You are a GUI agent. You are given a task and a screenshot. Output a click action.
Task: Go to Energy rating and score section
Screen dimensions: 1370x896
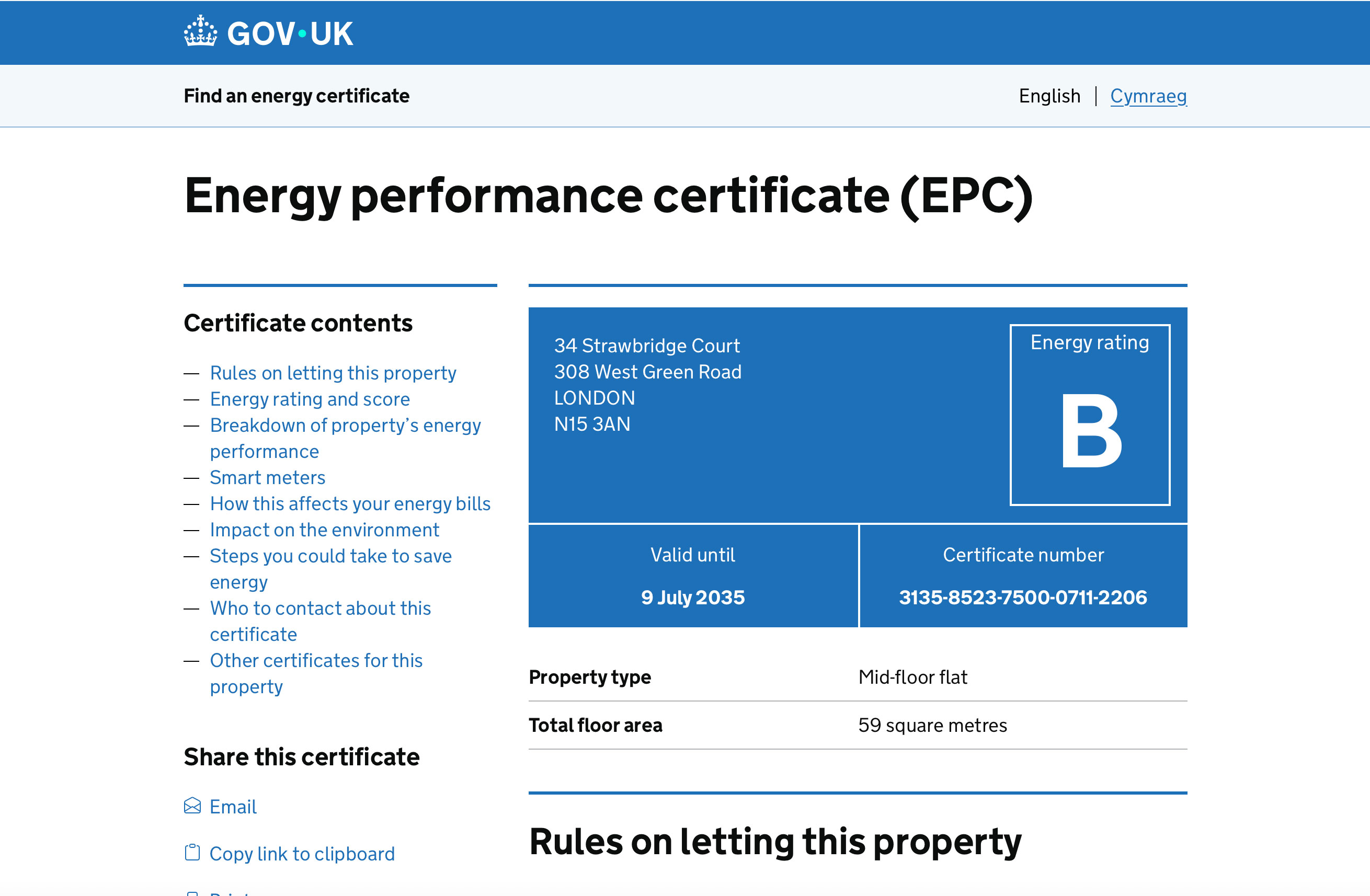coord(310,399)
